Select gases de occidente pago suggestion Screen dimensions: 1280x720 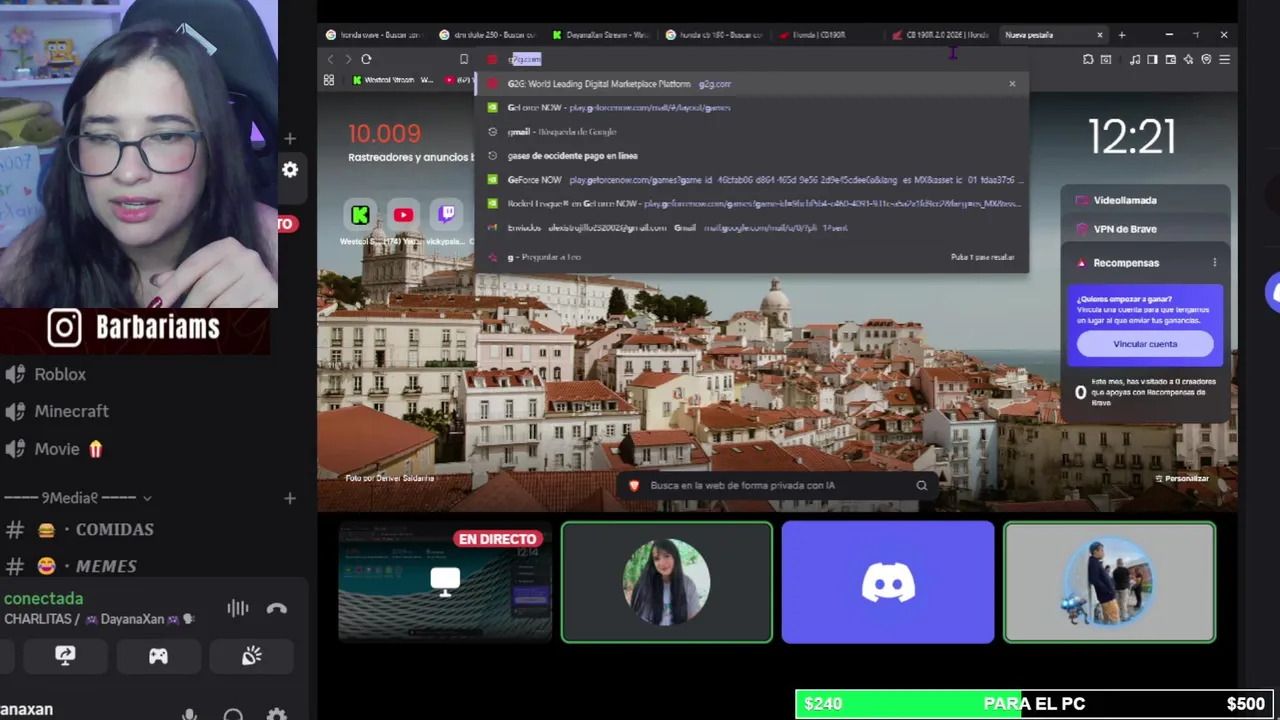751,156
